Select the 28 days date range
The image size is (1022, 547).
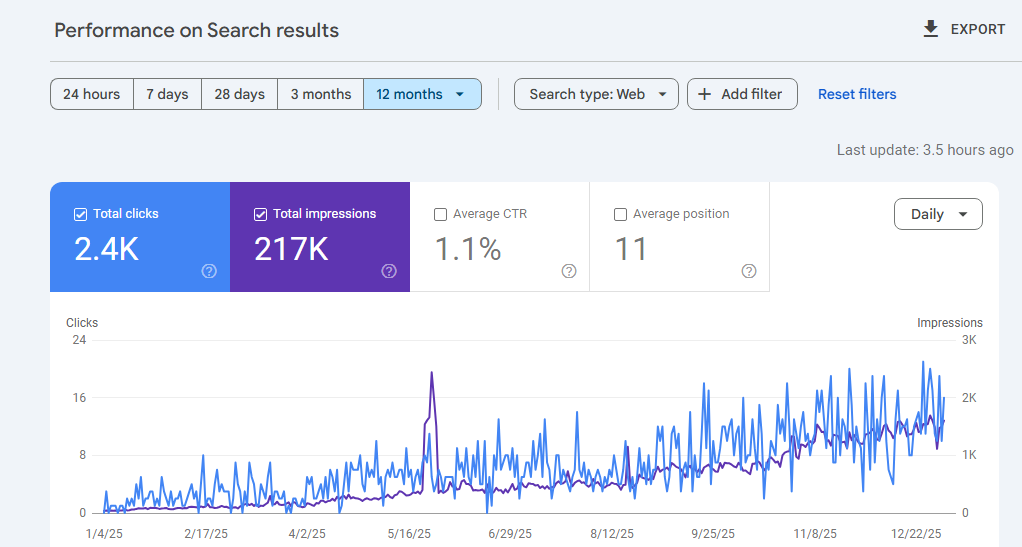point(239,94)
